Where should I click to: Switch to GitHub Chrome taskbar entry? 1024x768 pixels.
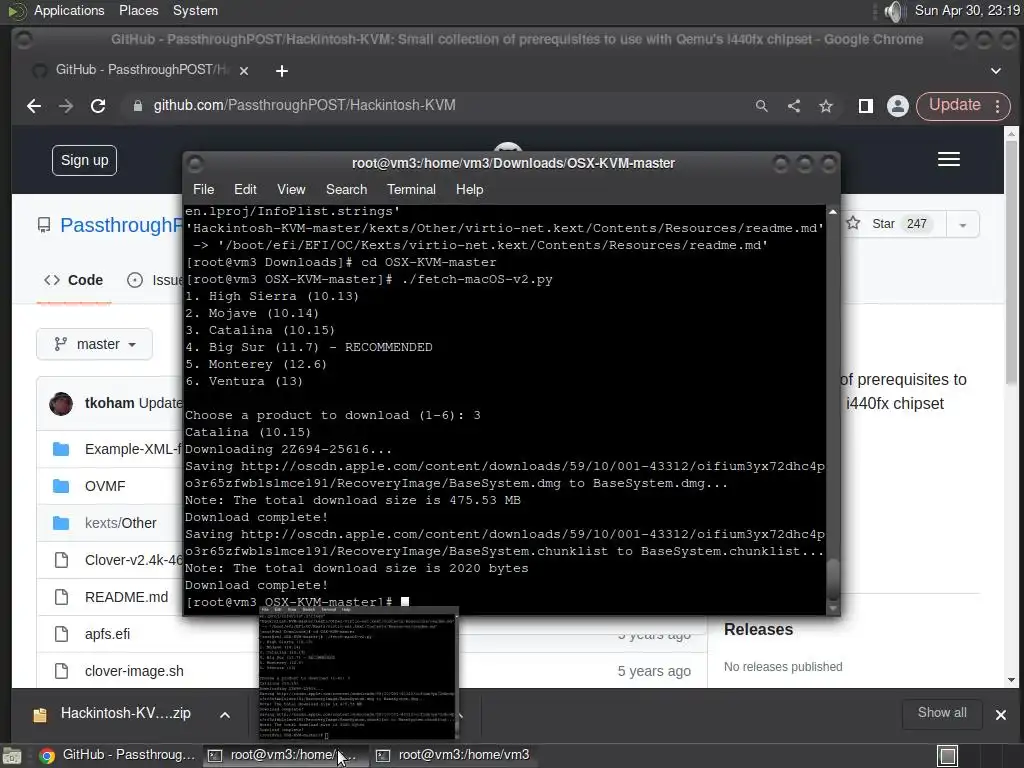(118, 755)
